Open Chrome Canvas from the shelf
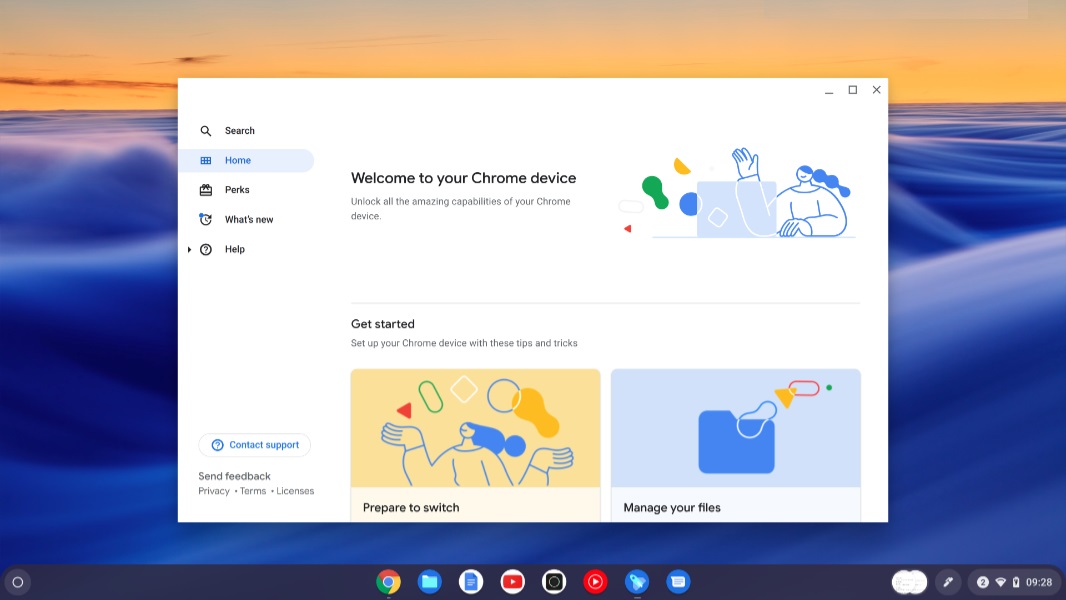 coord(637,581)
